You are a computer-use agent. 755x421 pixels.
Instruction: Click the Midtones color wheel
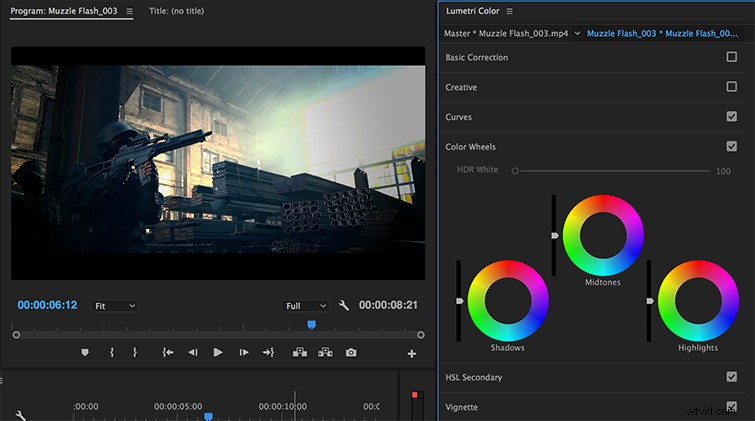pyautogui.click(x=603, y=235)
